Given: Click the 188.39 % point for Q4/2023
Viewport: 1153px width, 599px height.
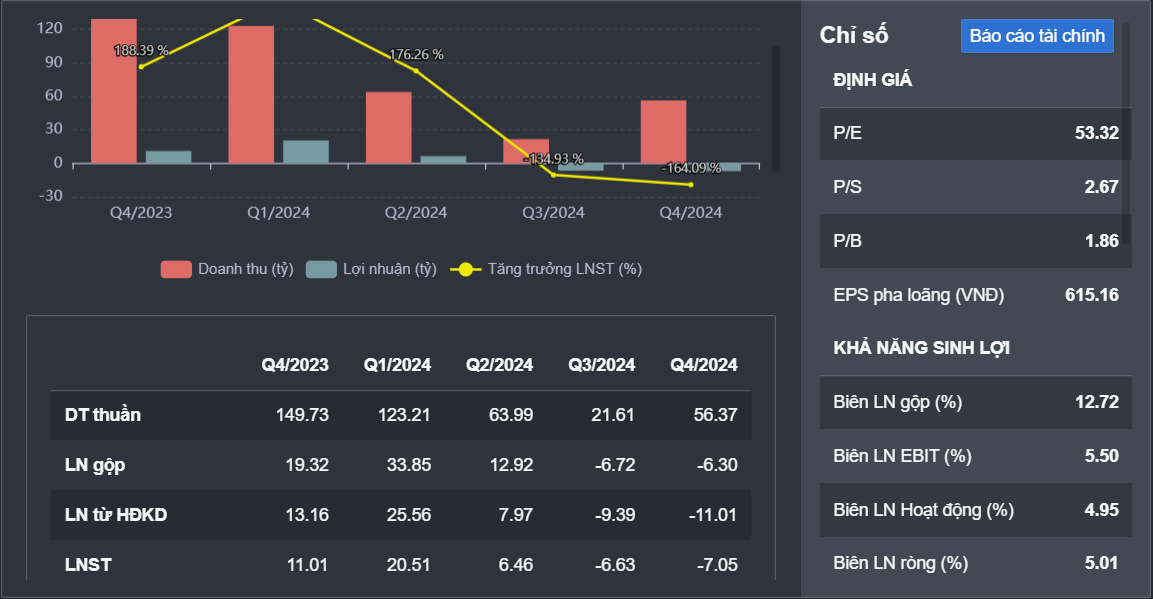Looking at the screenshot, I should tap(141, 66).
